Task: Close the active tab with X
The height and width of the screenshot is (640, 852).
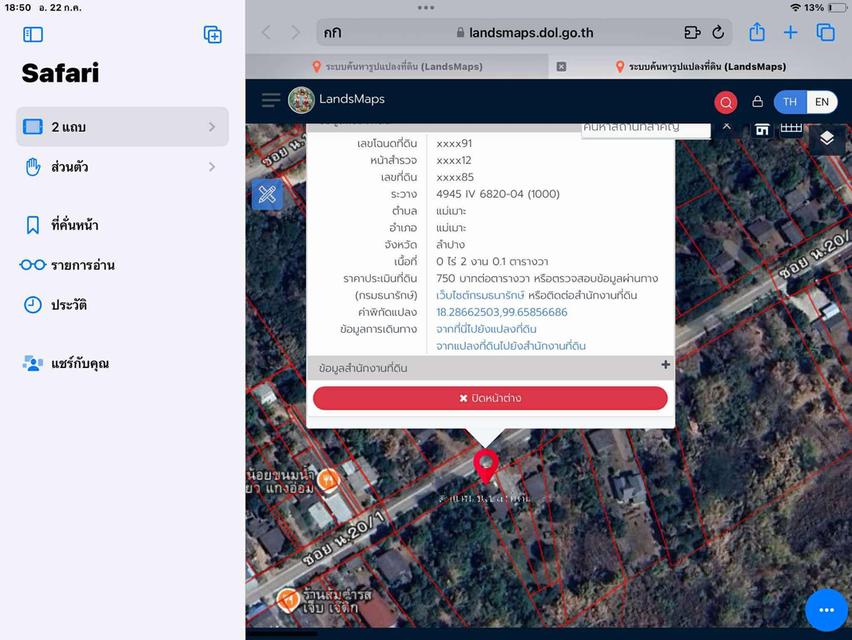Action: pos(561,67)
